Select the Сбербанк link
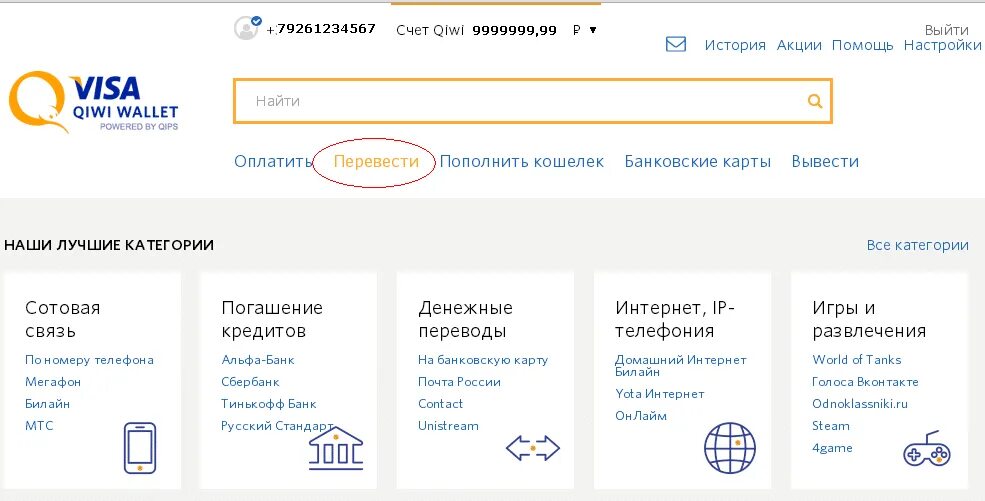The image size is (985, 501). (x=250, y=382)
